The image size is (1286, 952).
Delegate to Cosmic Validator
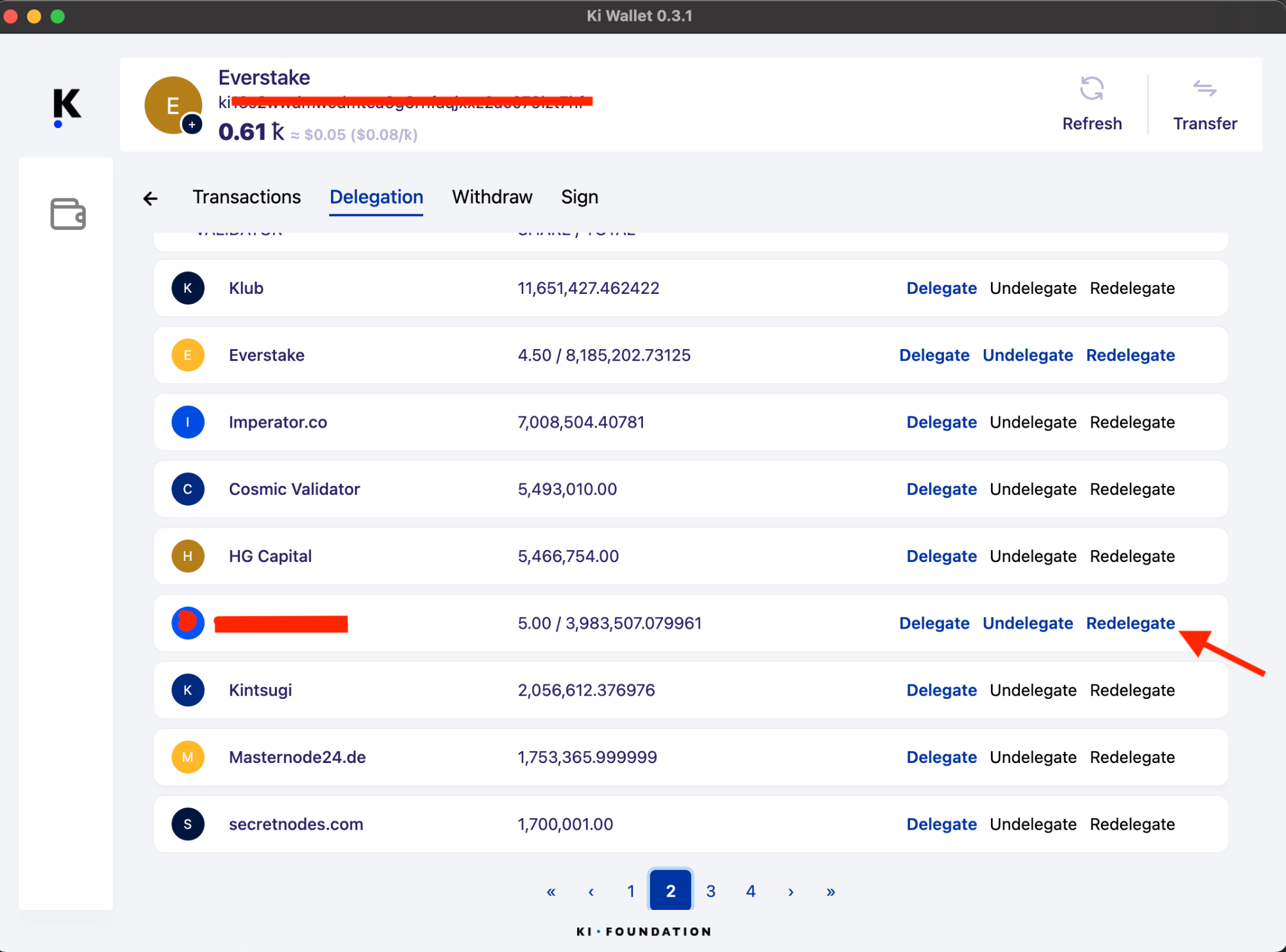click(x=941, y=489)
